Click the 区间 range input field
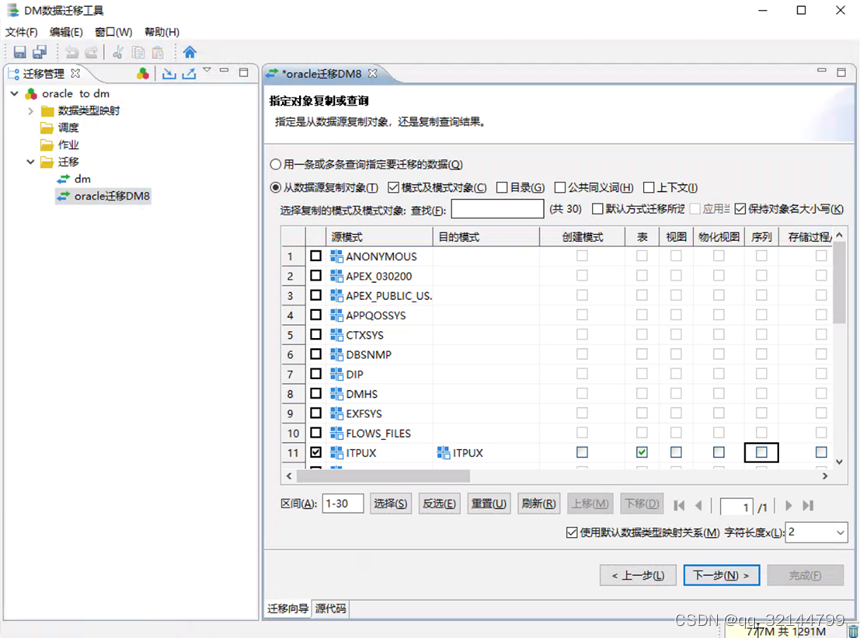Viewport: 860px width, 638px height. [x=343, y=504]
